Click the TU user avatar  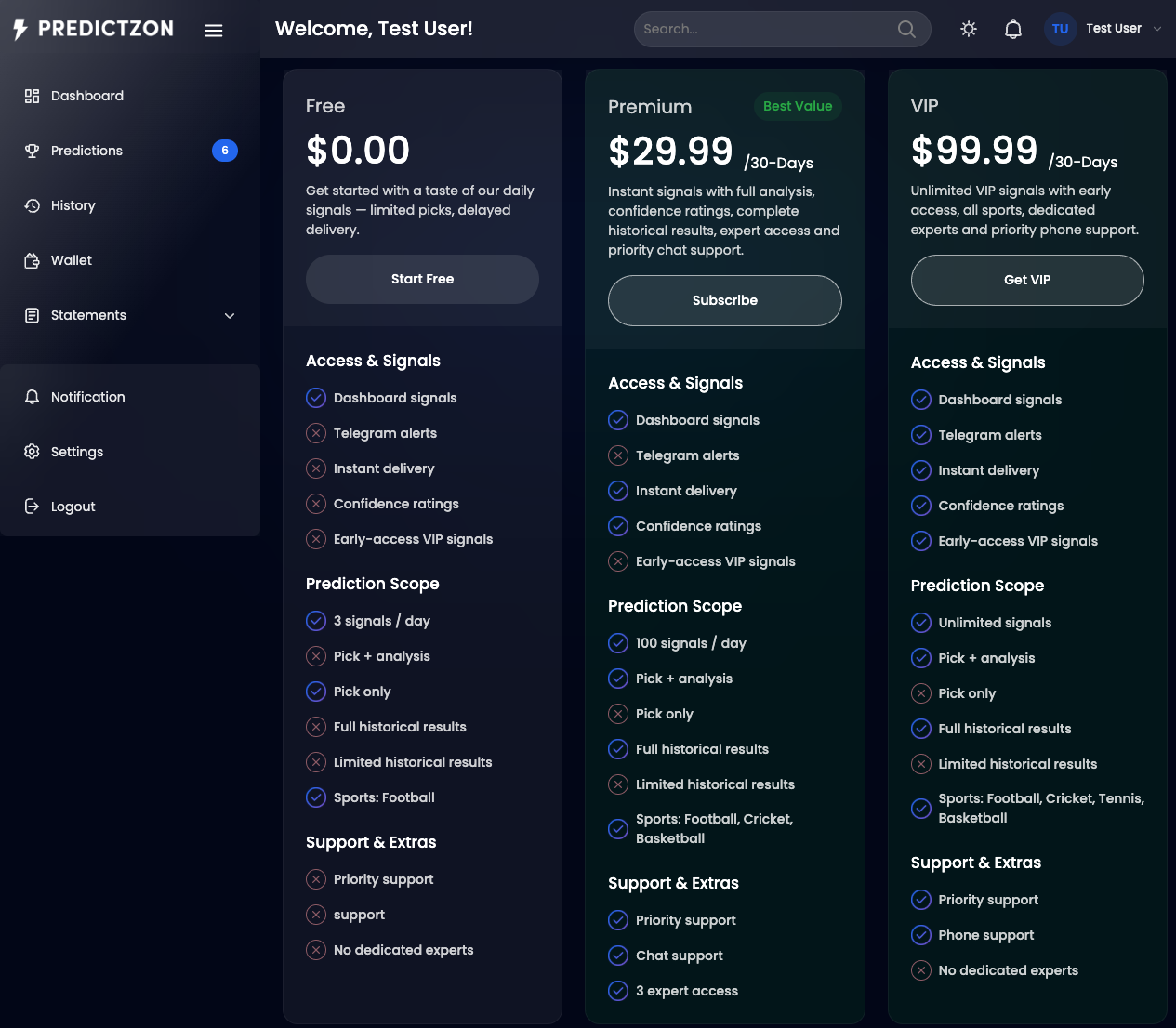coord(1061,29)
